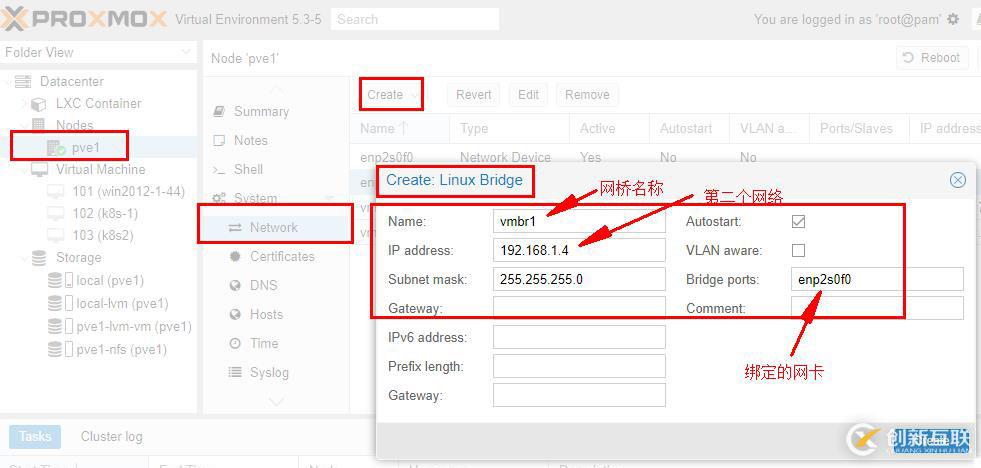981x468 pixels.
Task: Enable the VLAN aware checkbox
Action: tap(798, 250)
